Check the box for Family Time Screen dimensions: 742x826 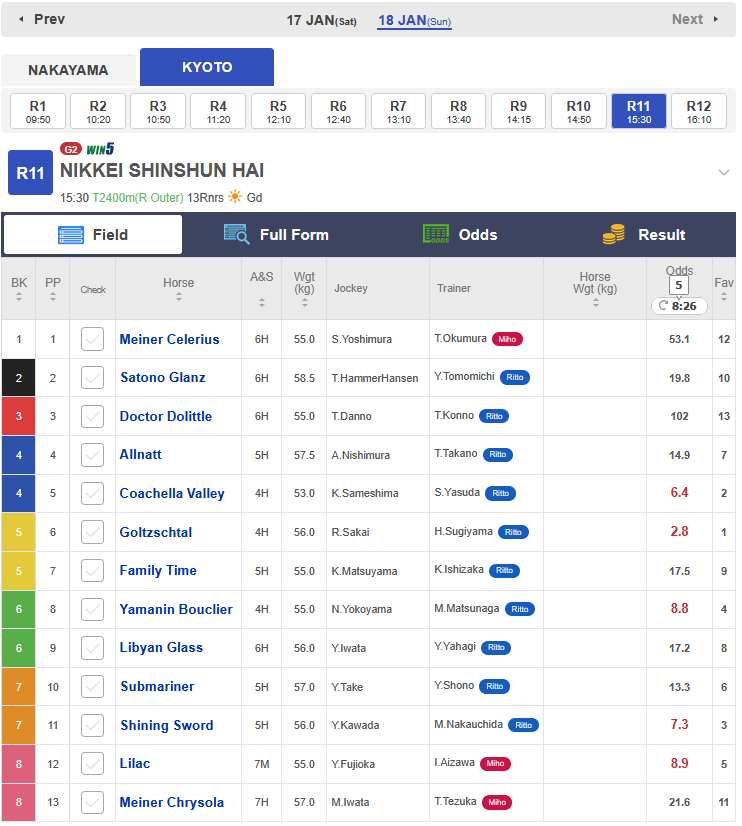[x=92, y=571]
